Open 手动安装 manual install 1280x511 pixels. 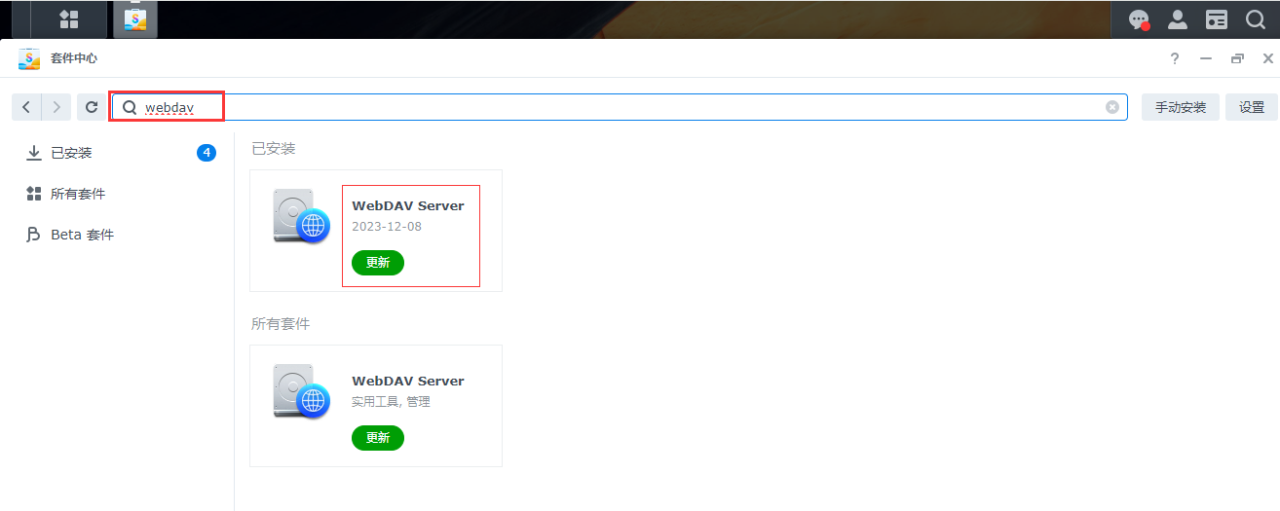[1180, 107]
